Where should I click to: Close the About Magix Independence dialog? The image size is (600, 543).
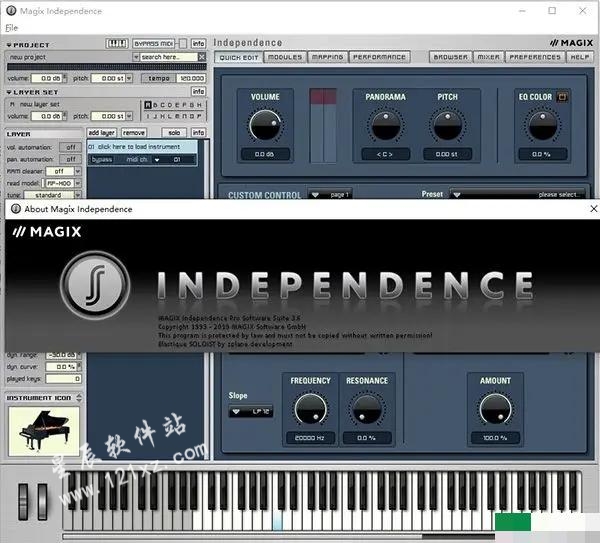(593, 209)
